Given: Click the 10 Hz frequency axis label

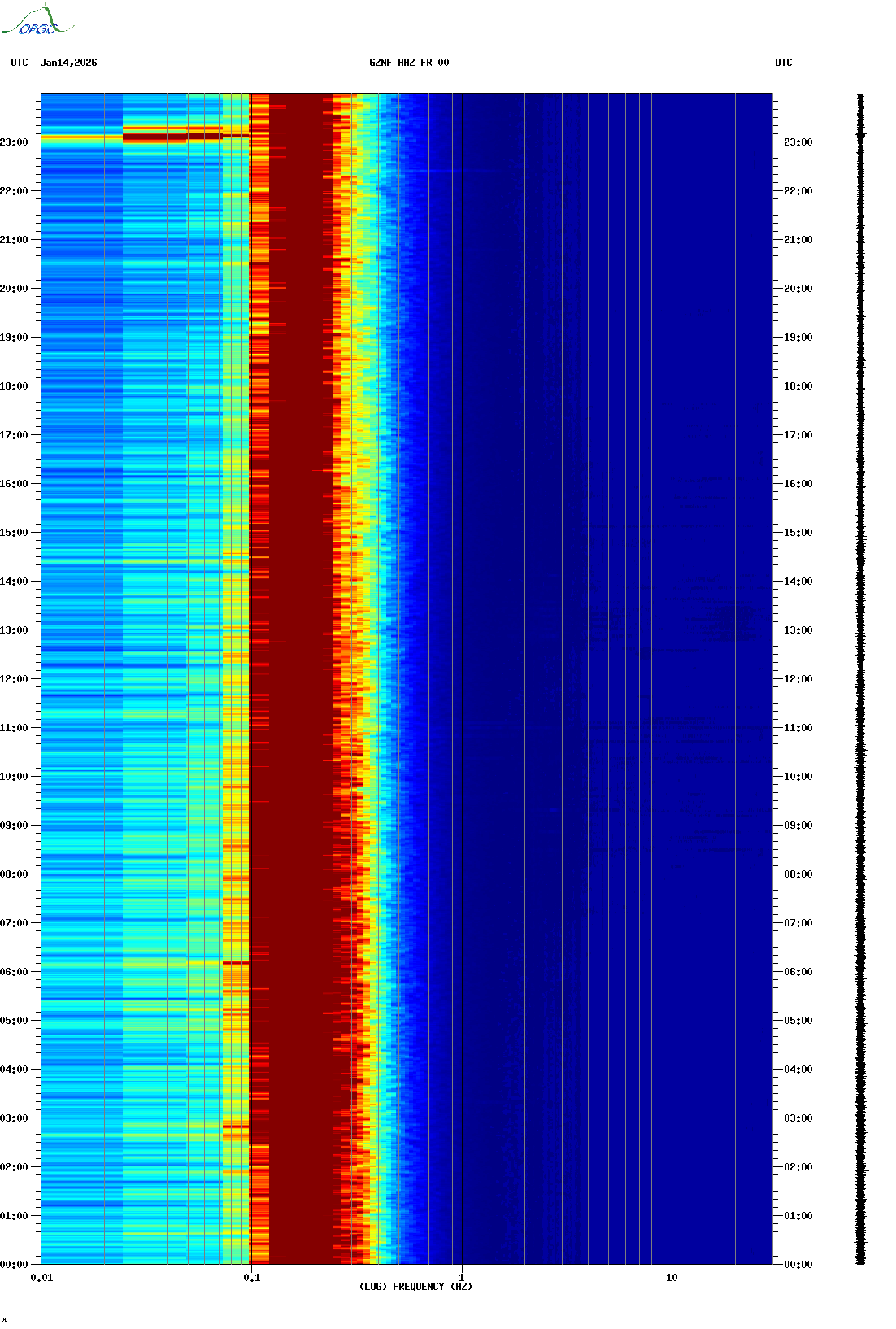Looking at the screenshot, I should [672, 1278].
